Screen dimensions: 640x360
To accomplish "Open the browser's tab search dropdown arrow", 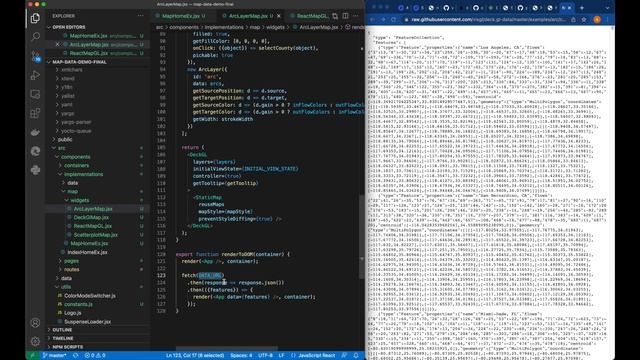I will pos(607,8).
